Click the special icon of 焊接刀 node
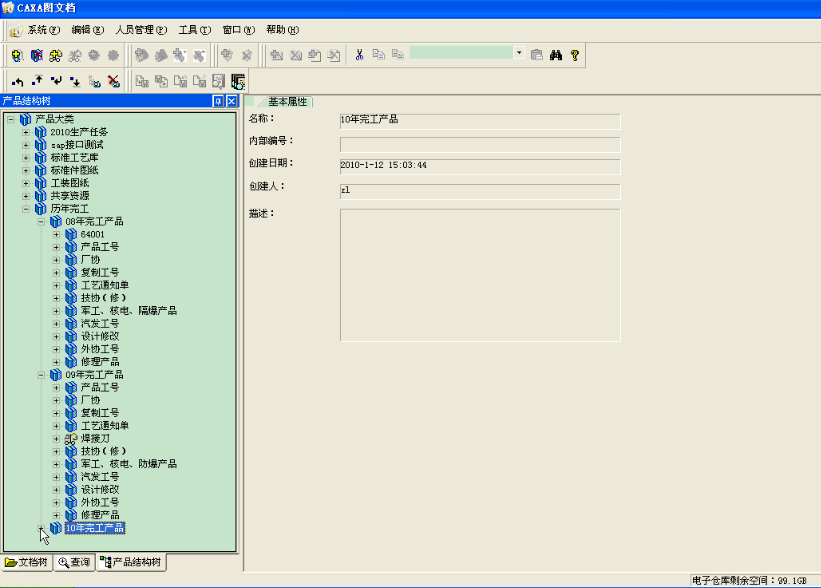Screen dimensions: 821x588 click(x=71, y=439)
